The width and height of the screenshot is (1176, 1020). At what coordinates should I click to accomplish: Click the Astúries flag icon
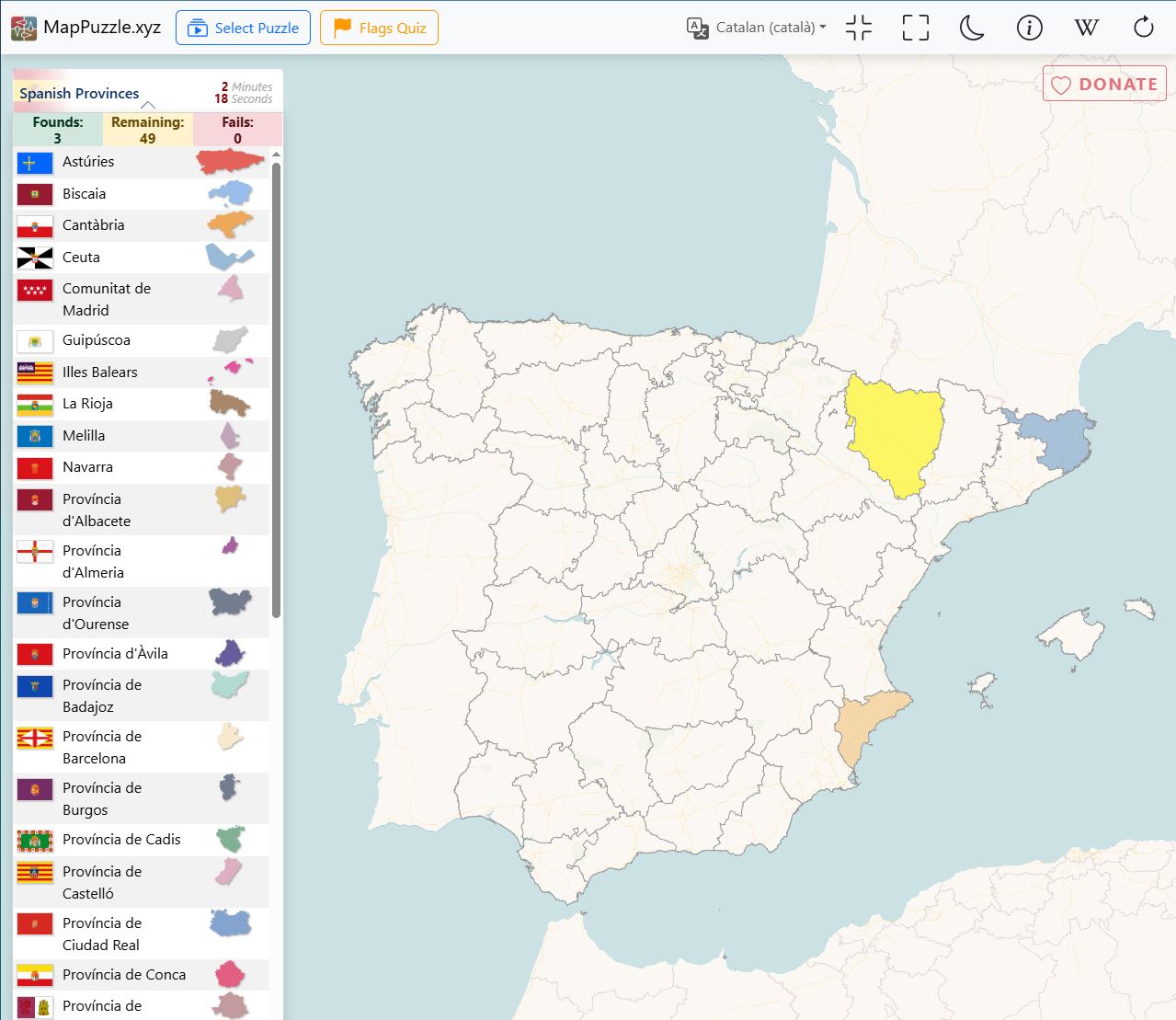pos(35,163)
